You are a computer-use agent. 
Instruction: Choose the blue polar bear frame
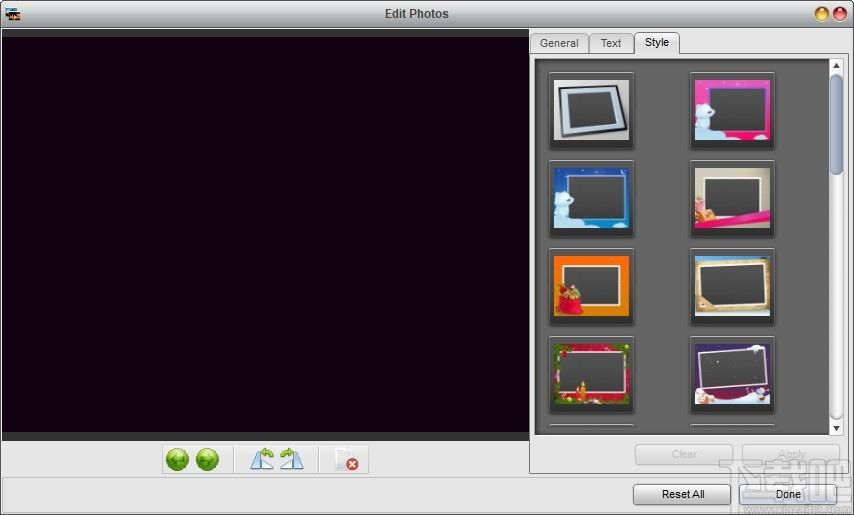591,198
